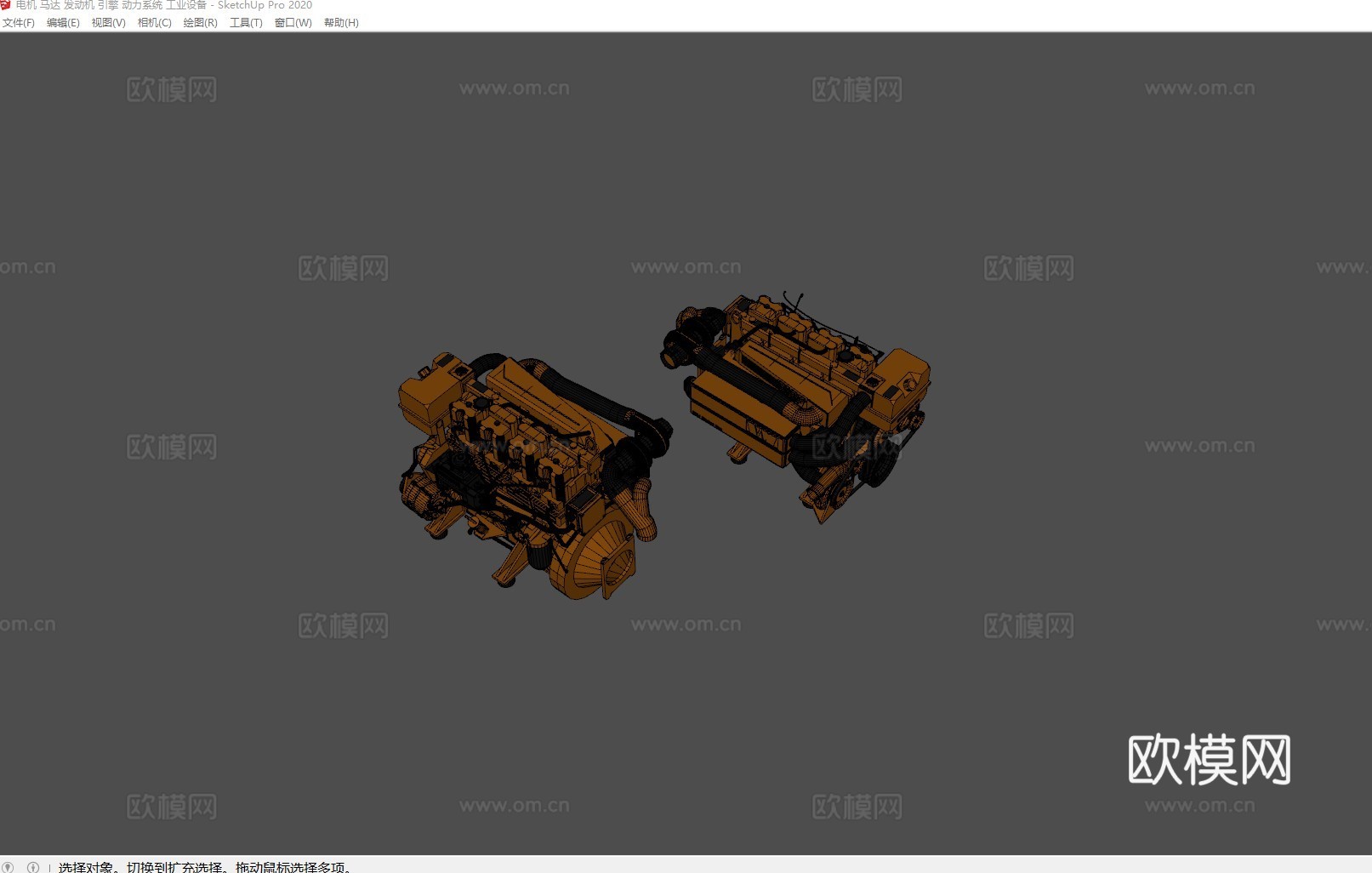Open the 视图(V) menu
Image resolution: width=1372 pixels, height=873 pixels.
tap(108, 23)
